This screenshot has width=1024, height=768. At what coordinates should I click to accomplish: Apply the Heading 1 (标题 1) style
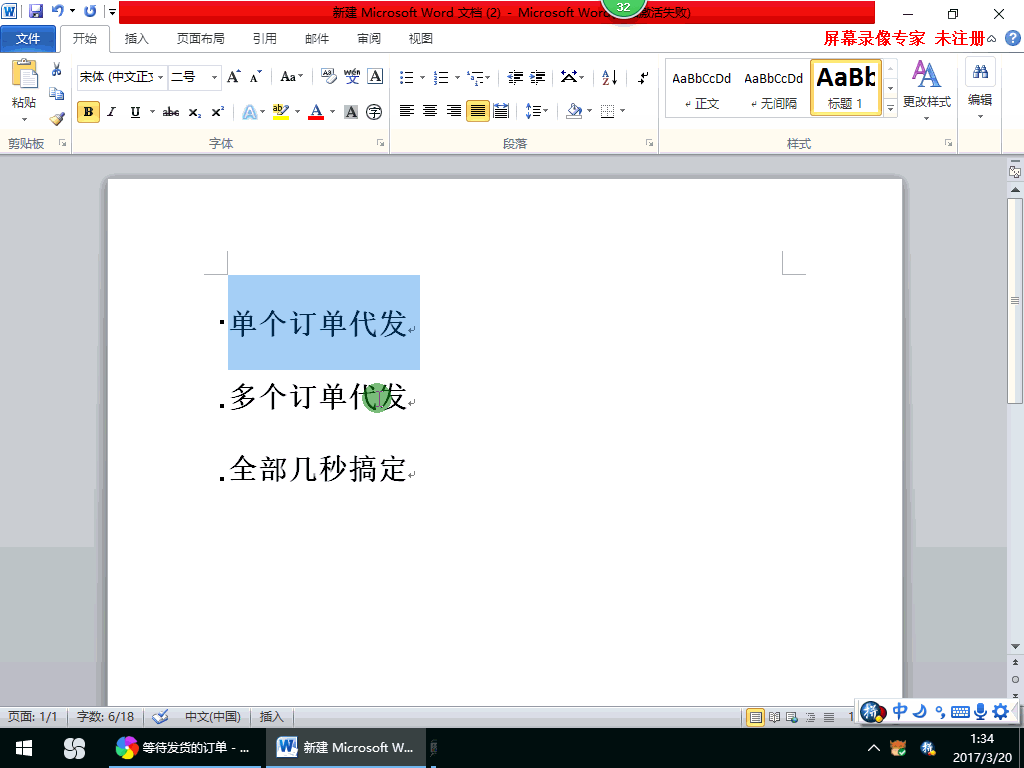(x=846, y=88)
